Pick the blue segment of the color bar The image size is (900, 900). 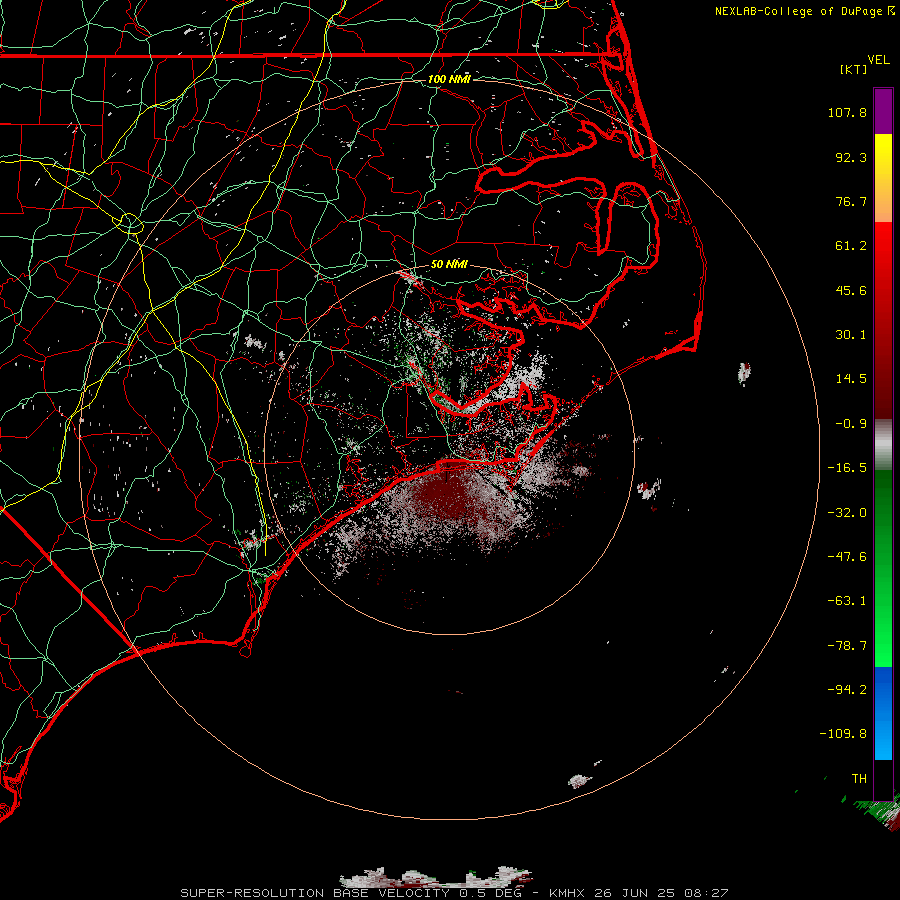pyautogui.click(x=883, y=713)
